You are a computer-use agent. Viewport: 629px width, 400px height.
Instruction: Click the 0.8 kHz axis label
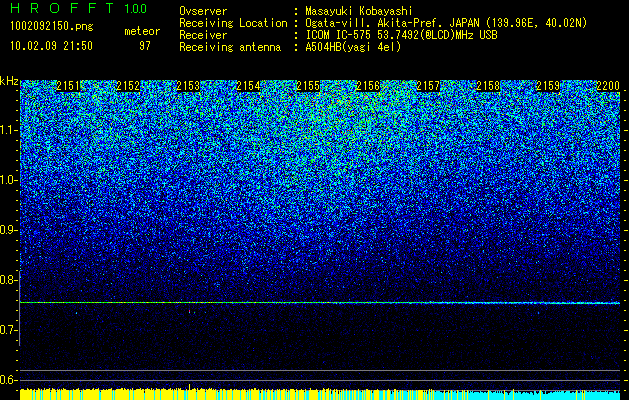(x=9, y=280)
